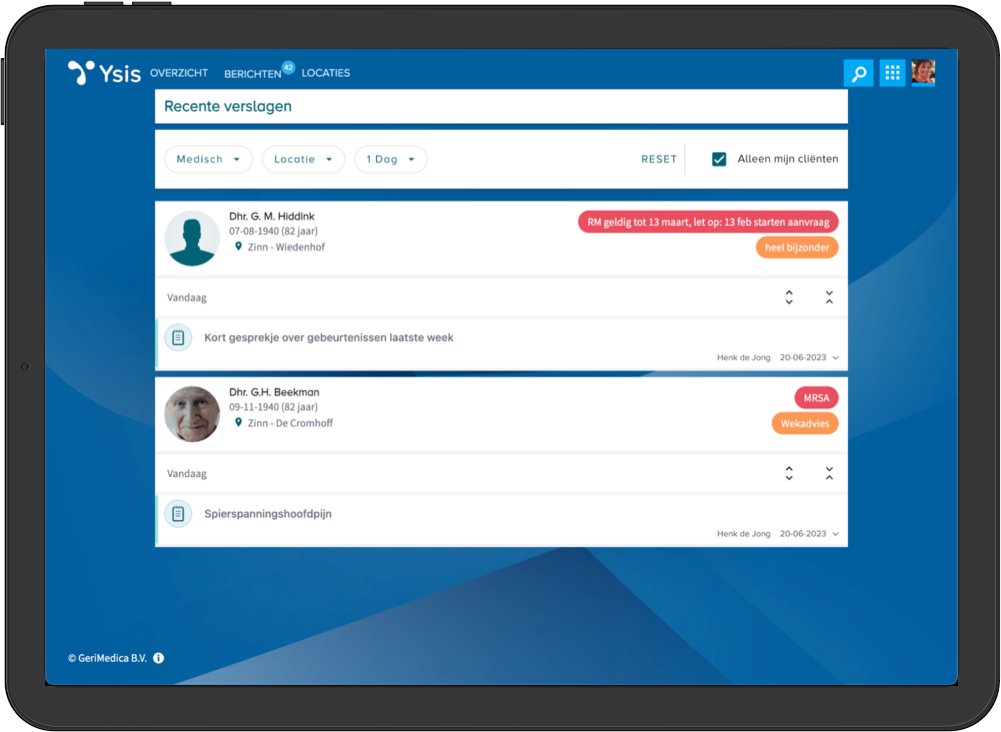The width and height of the screenshot is (1001, 732).
Task: Switch to the LOCATIES section
Action: coord(326,73)
